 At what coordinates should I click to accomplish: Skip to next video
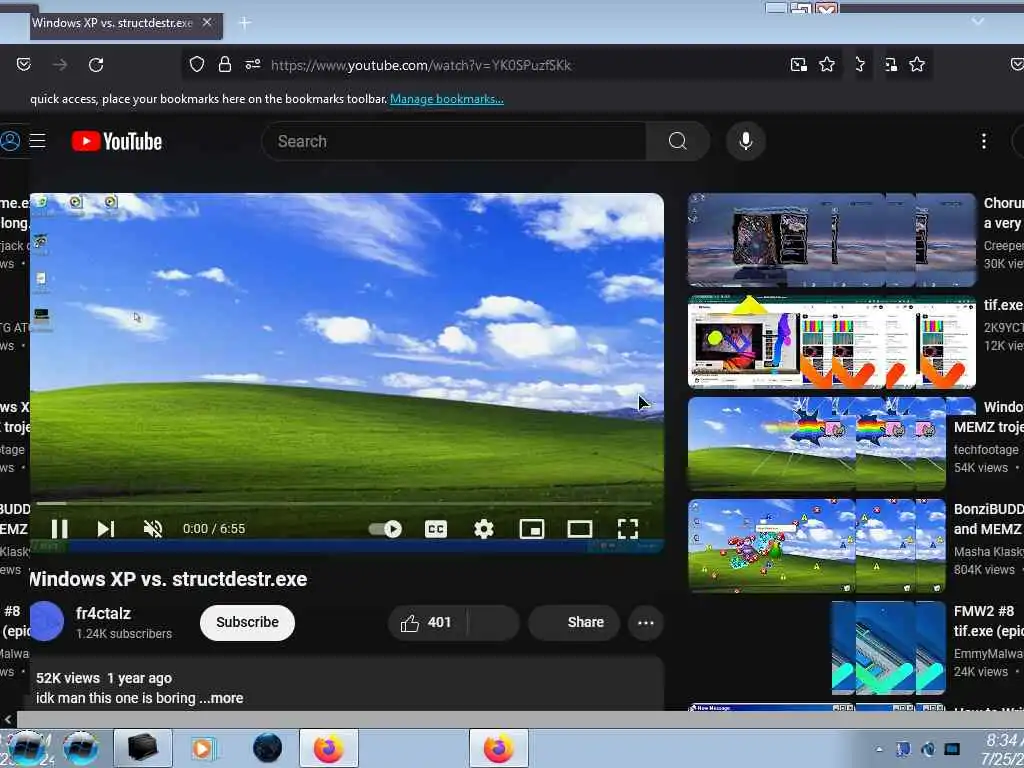pyautogui.click(x=106, y=529)
